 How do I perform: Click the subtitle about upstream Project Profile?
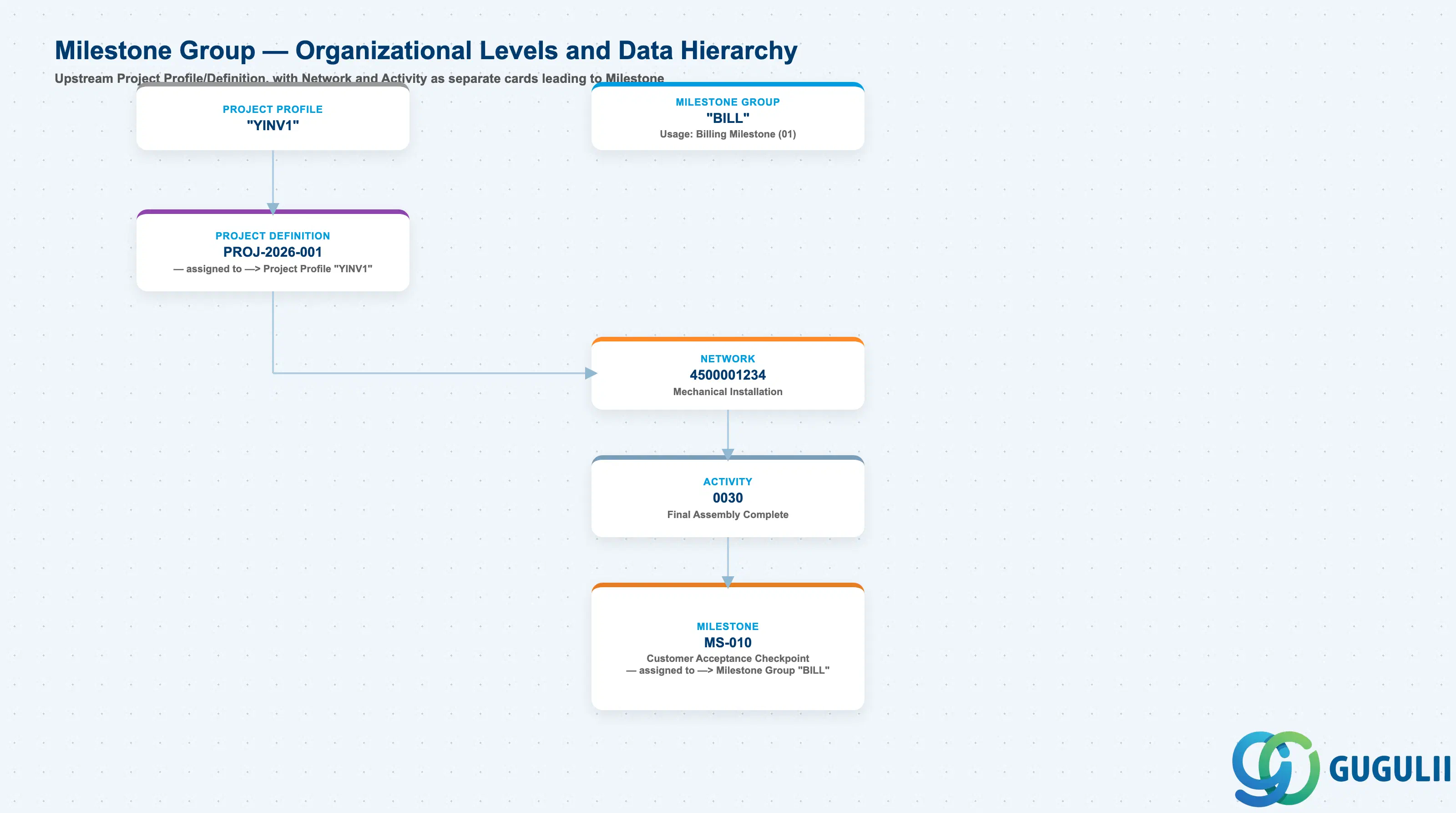(359, 79)
